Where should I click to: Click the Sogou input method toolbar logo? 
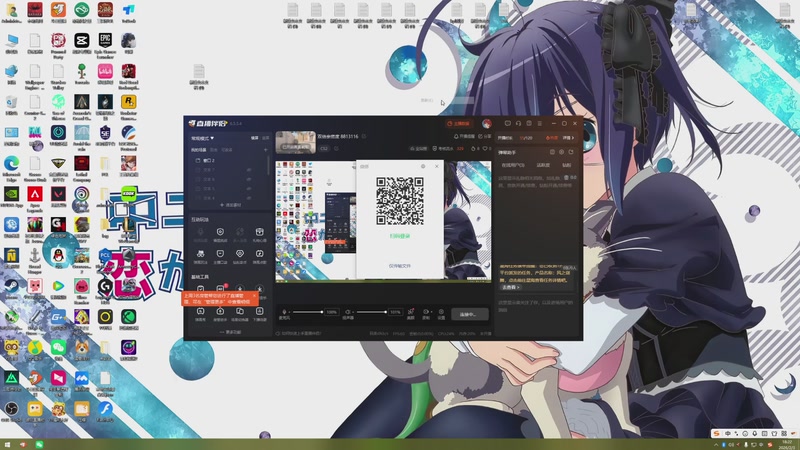pos(716,433)
